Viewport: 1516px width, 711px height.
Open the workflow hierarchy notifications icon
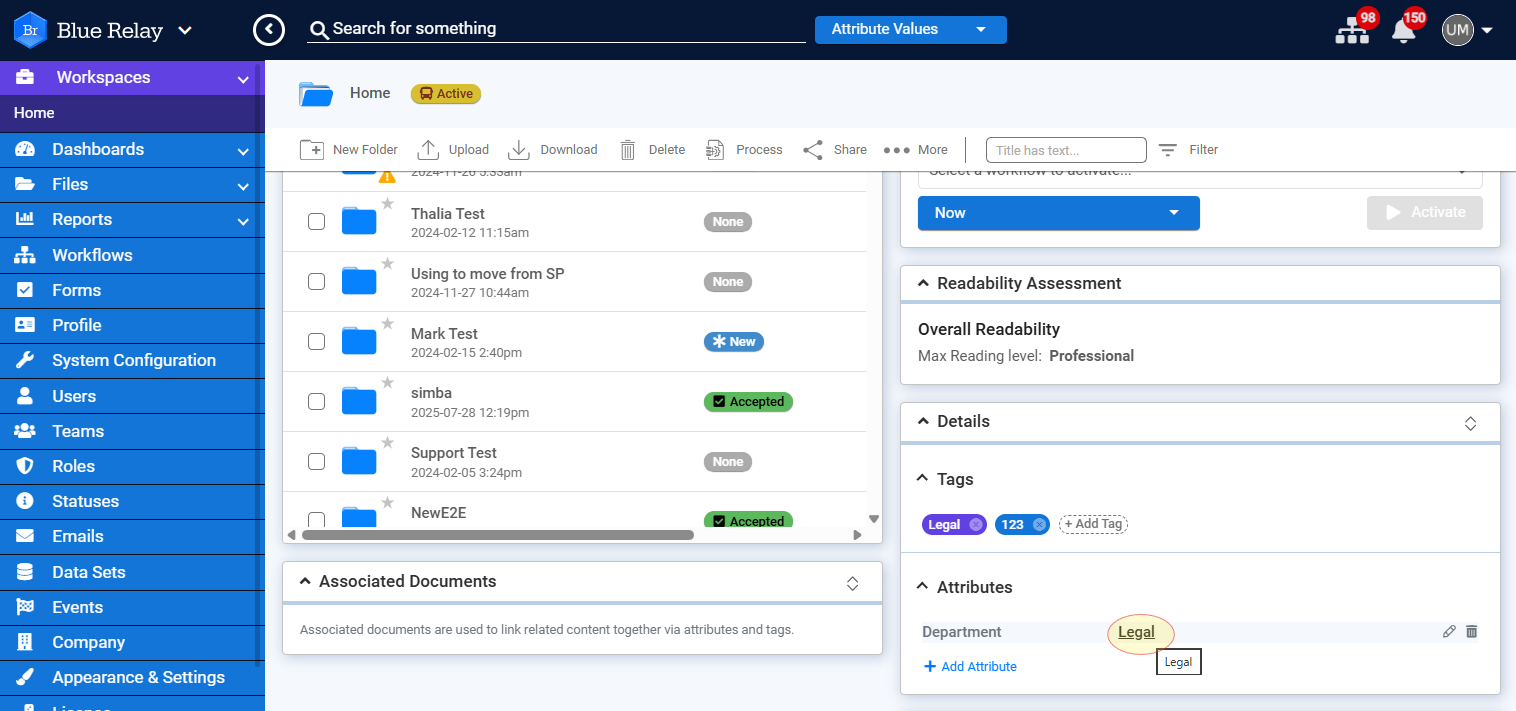(1352, 30)
